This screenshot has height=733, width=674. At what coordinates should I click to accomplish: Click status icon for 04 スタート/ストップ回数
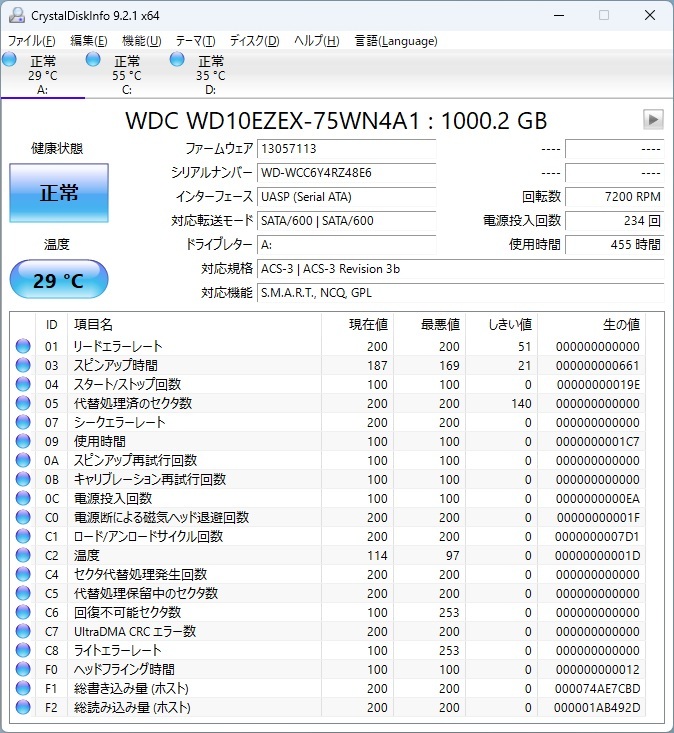23,384
